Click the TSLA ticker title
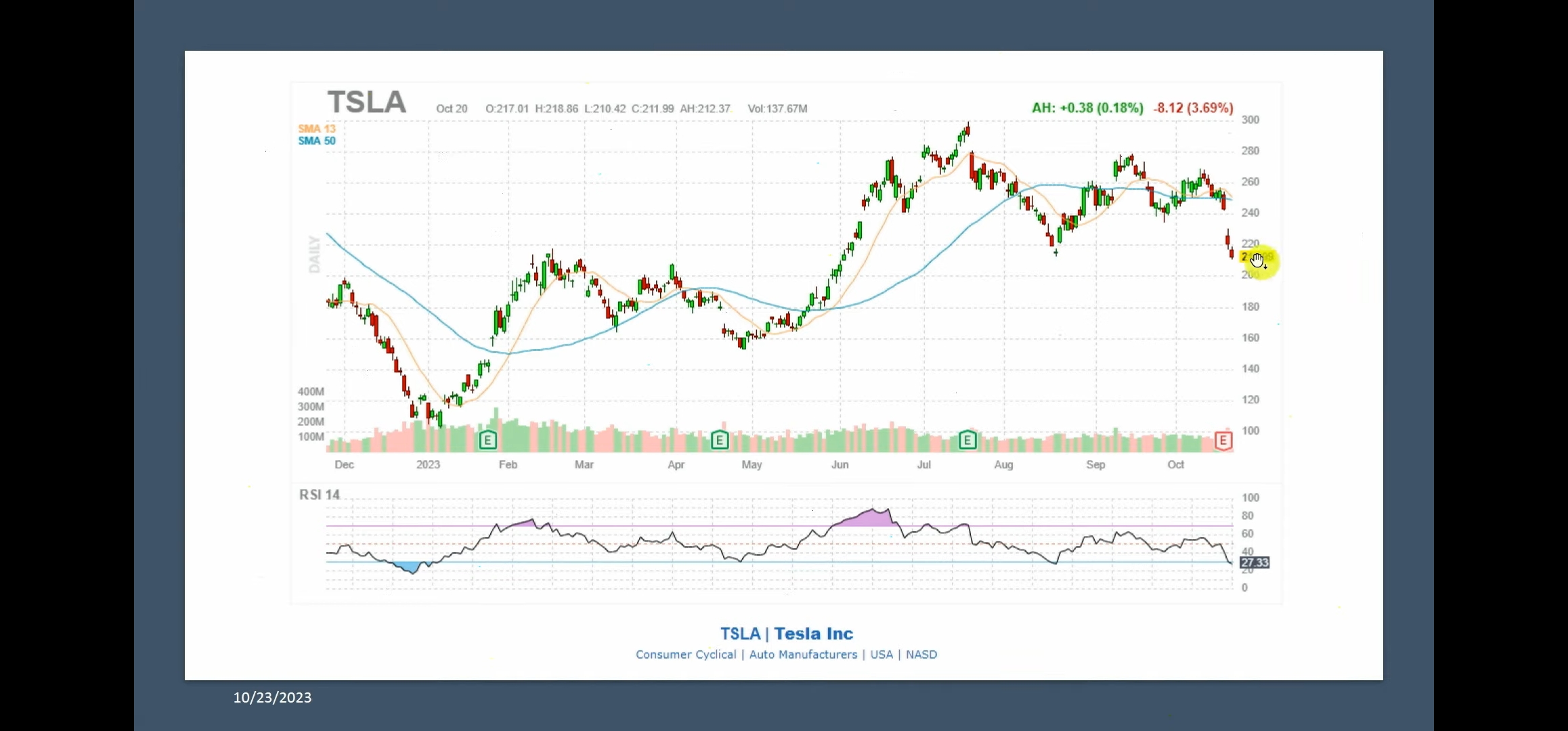1568x731 pixels. click(x=367, y=102)
